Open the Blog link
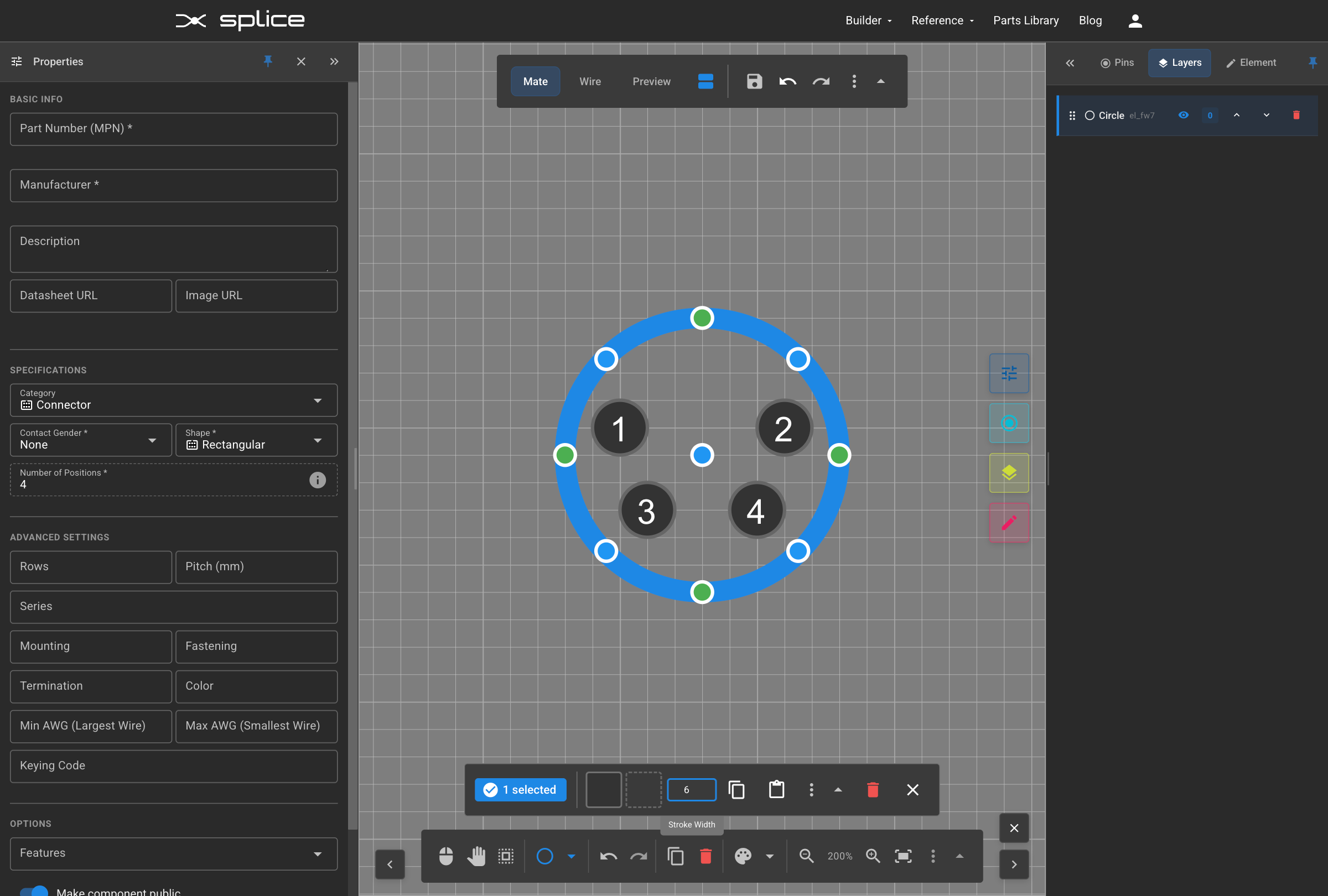Screen dimensions: 1328x896 point(1090,20)
